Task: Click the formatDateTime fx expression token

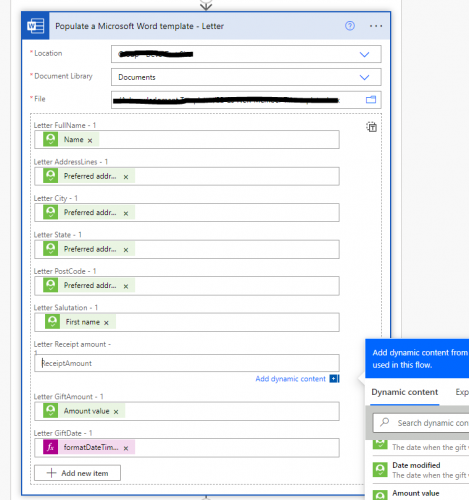Action: pyautogui.click(x=89, y=447)
